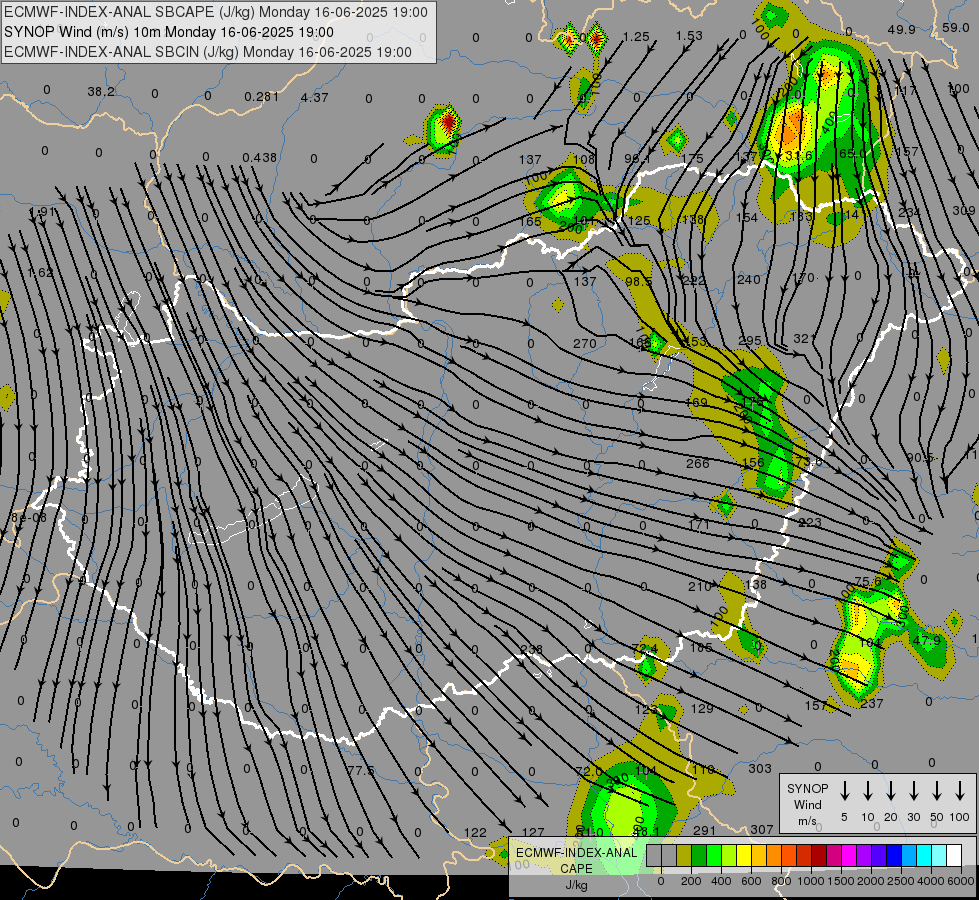The image size is (979, 900).
Task: Click the ECMWF-INDEX-ANAL CAPE legend title
Action: pyautogui.click(x=576, y=860)
